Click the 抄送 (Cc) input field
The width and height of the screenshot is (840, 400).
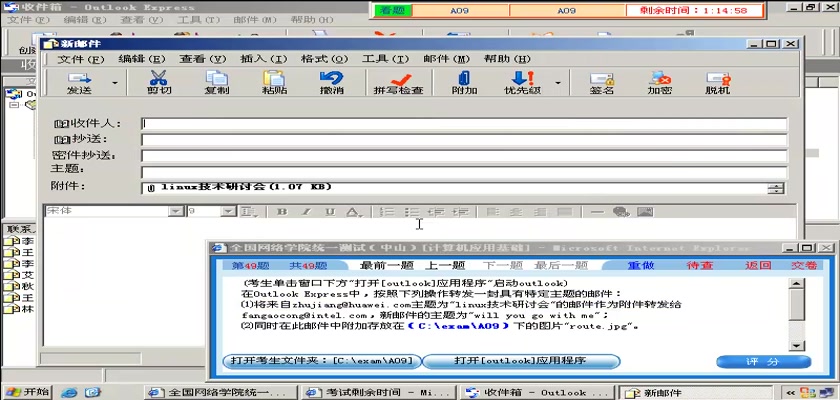464,140
